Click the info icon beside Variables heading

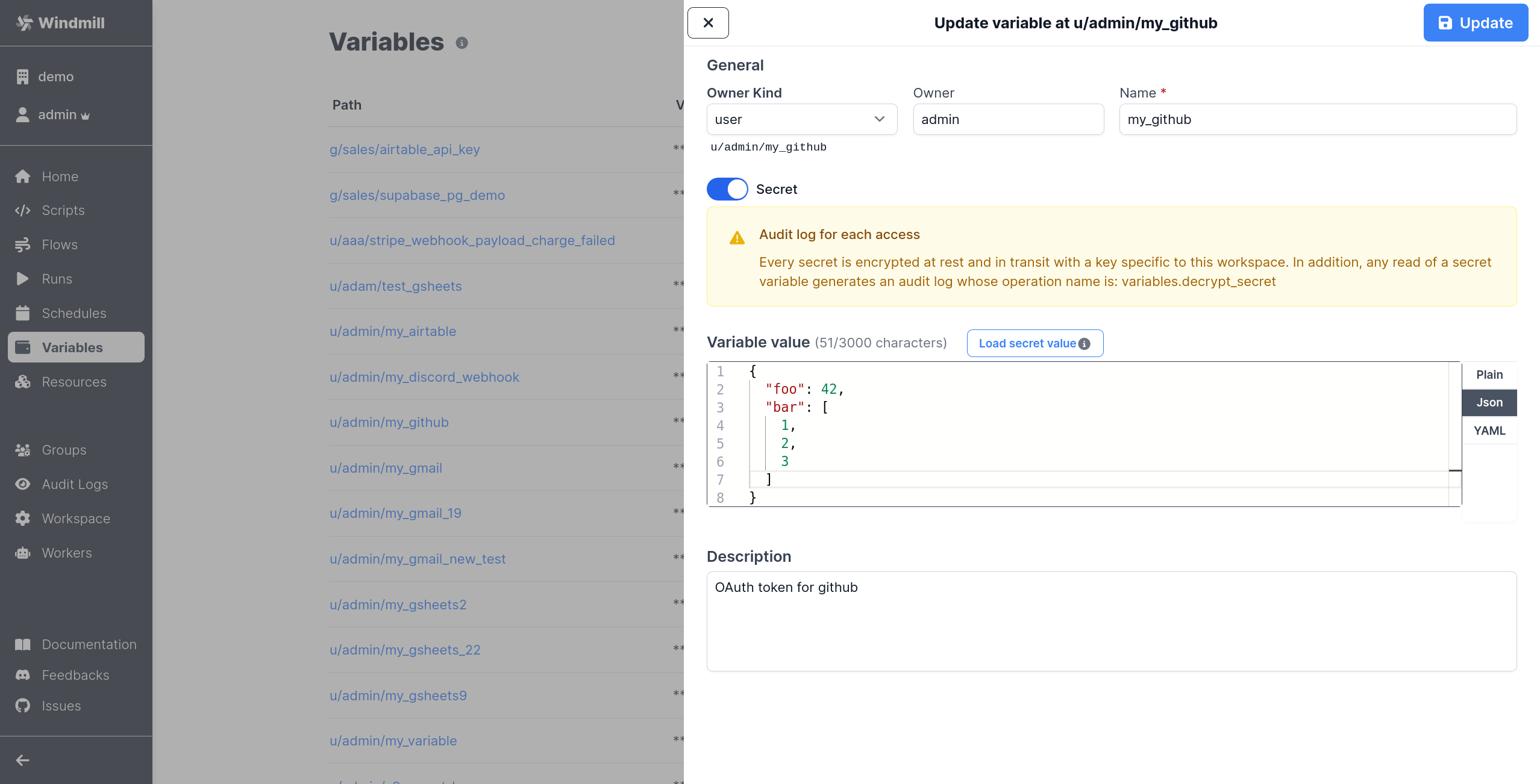pos(462,43)
